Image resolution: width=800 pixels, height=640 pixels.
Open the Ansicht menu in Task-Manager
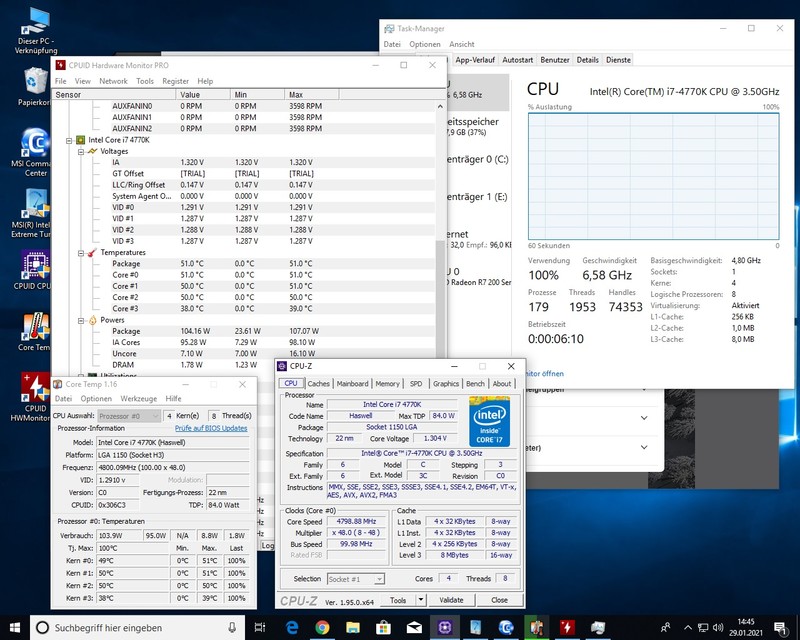462,44
